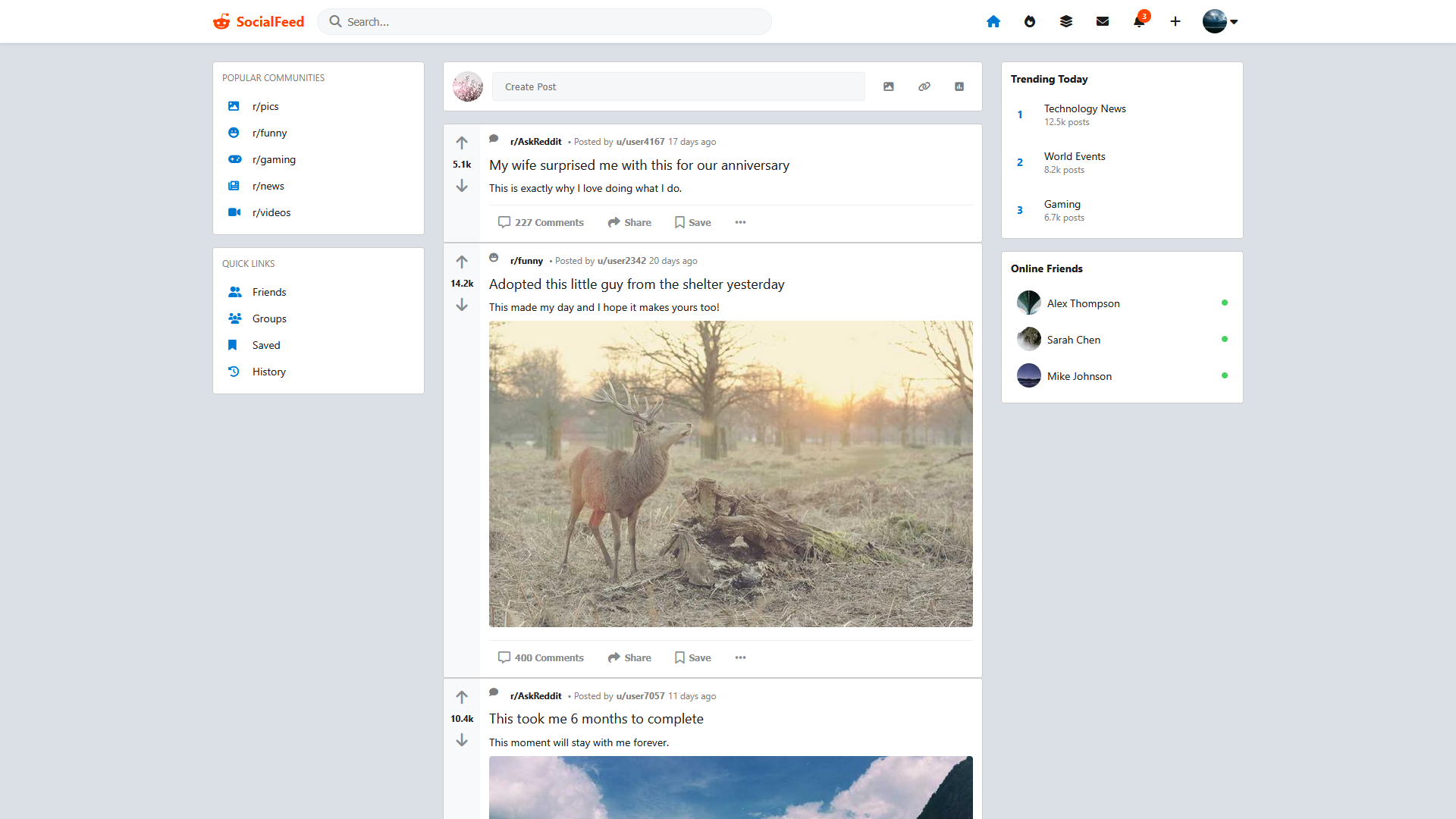Open the Popular flame icon

(1029, 21)
